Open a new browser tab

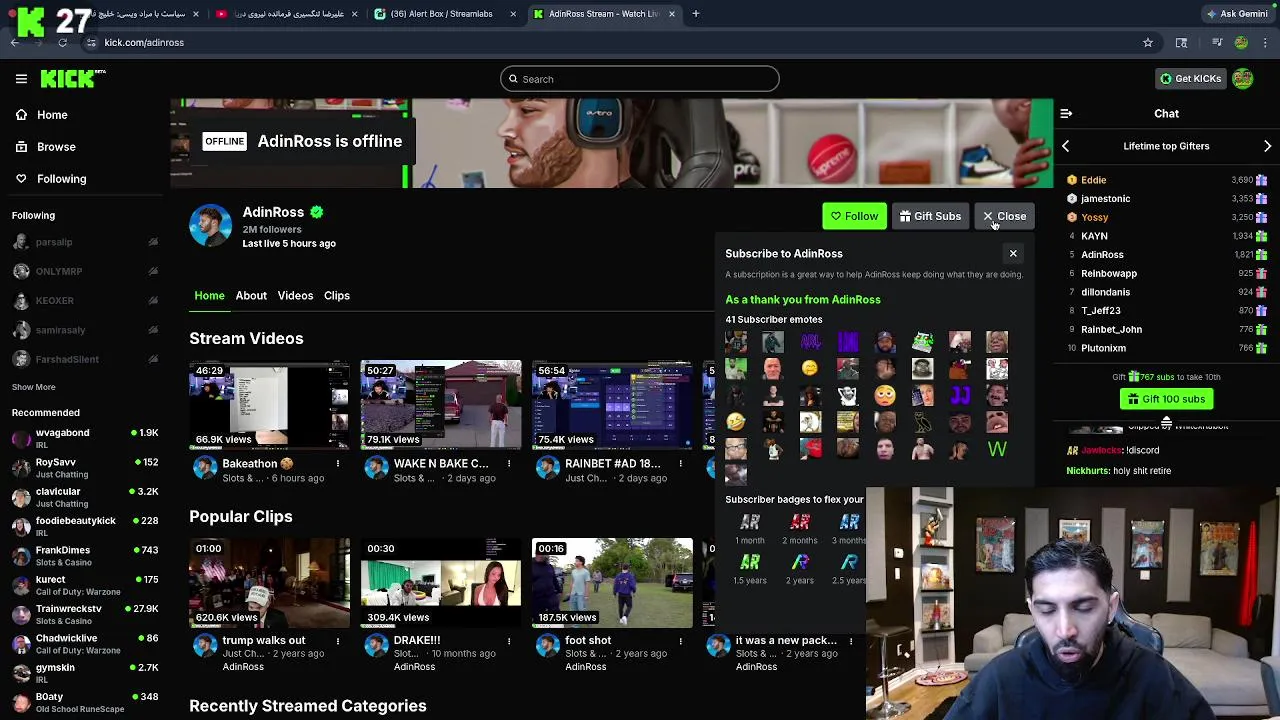[x=696, y=14]
